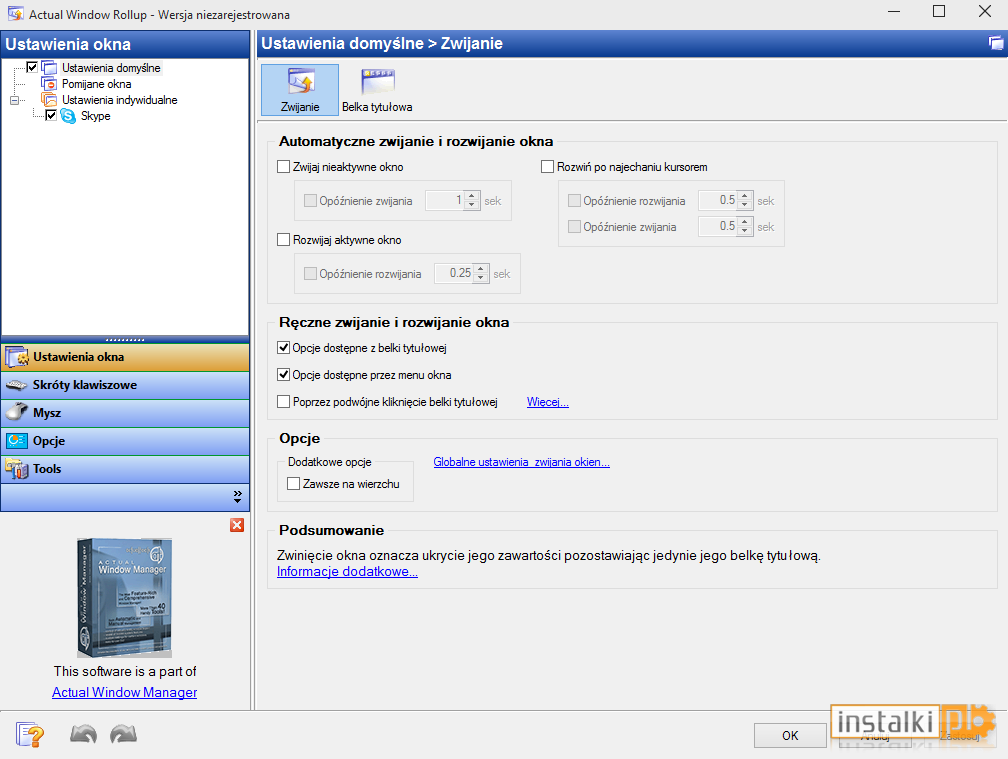1008x759 pixels.
Task: Select Pomijane okna tree item
Action: tap(96, 84)
